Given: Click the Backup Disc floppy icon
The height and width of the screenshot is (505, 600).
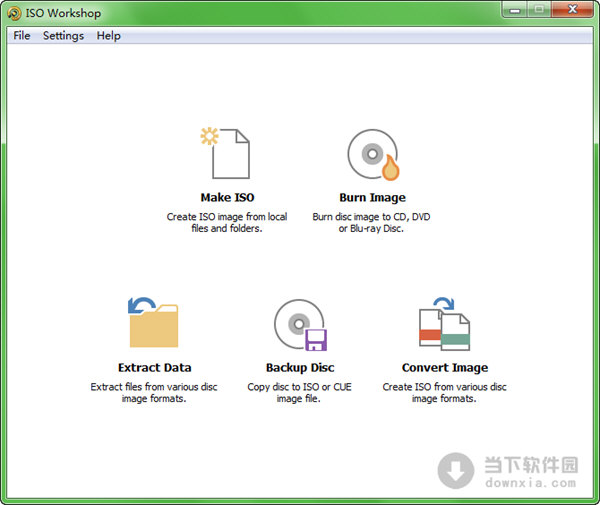Looking at the screenshot, I should pos(300,325).
